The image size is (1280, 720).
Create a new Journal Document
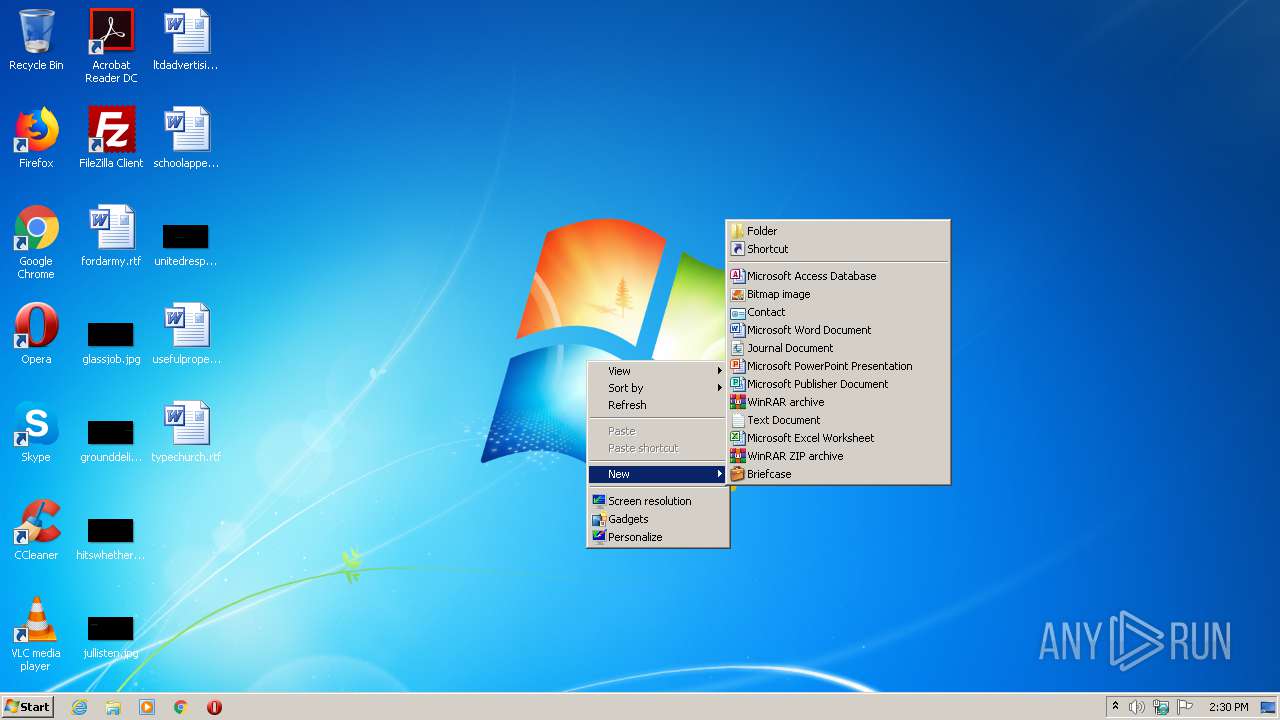coord(838,348)
